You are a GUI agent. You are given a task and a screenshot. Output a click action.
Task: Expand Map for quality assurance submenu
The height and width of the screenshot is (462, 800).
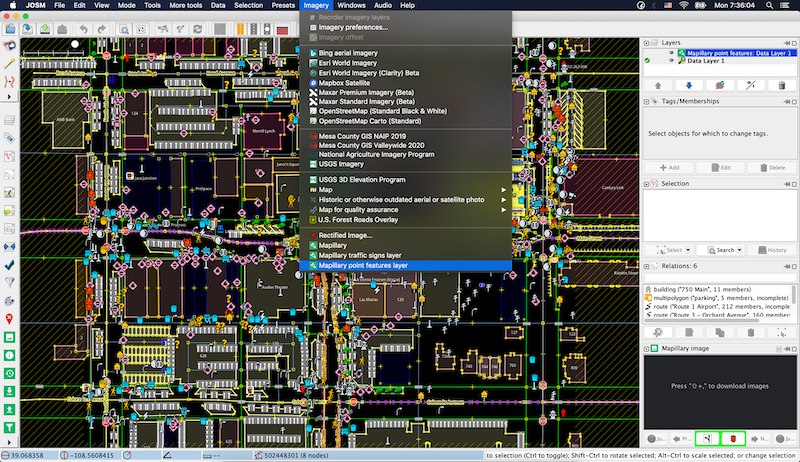tap(504, 210)
